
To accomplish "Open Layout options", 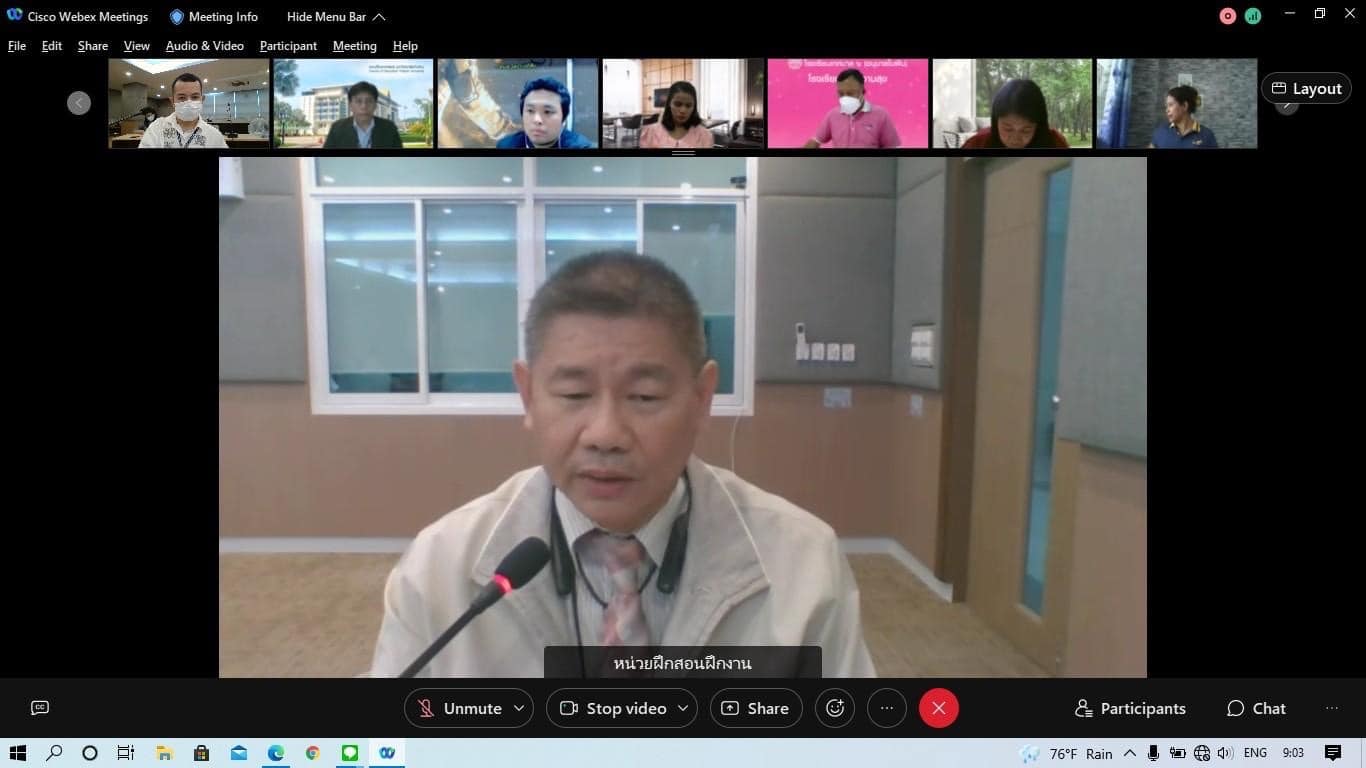I will click(1306, 88).
